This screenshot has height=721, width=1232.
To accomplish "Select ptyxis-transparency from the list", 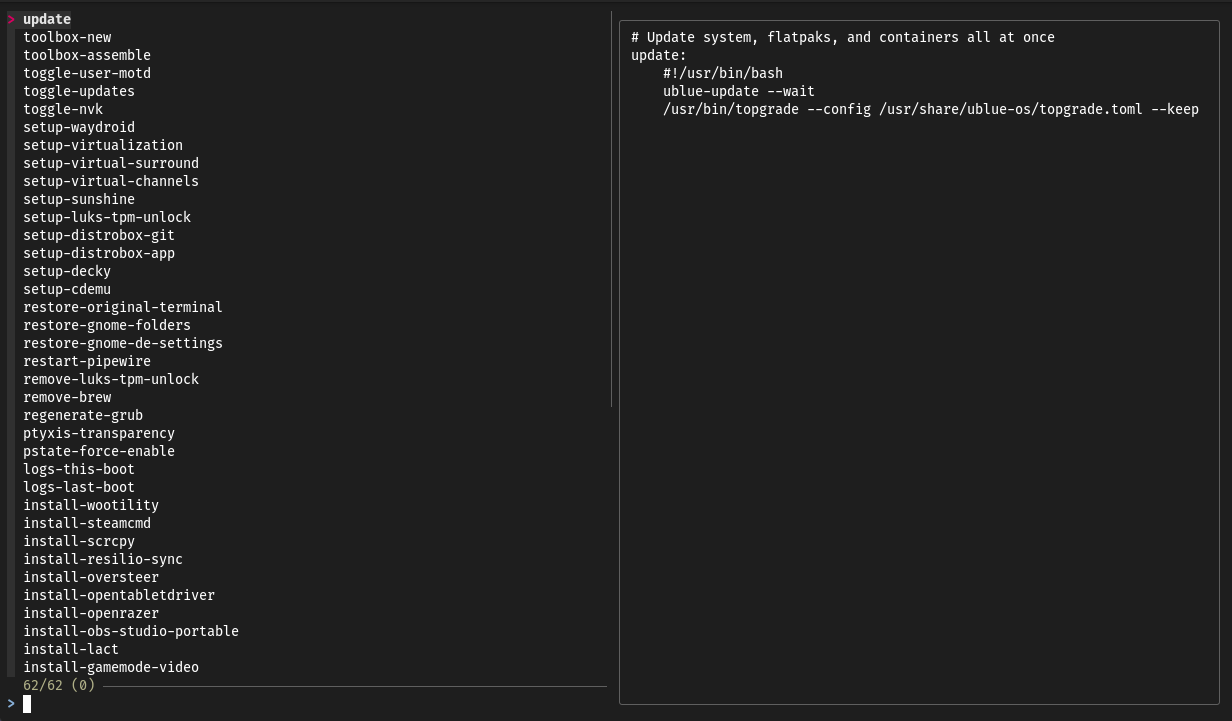I will 99,433.
